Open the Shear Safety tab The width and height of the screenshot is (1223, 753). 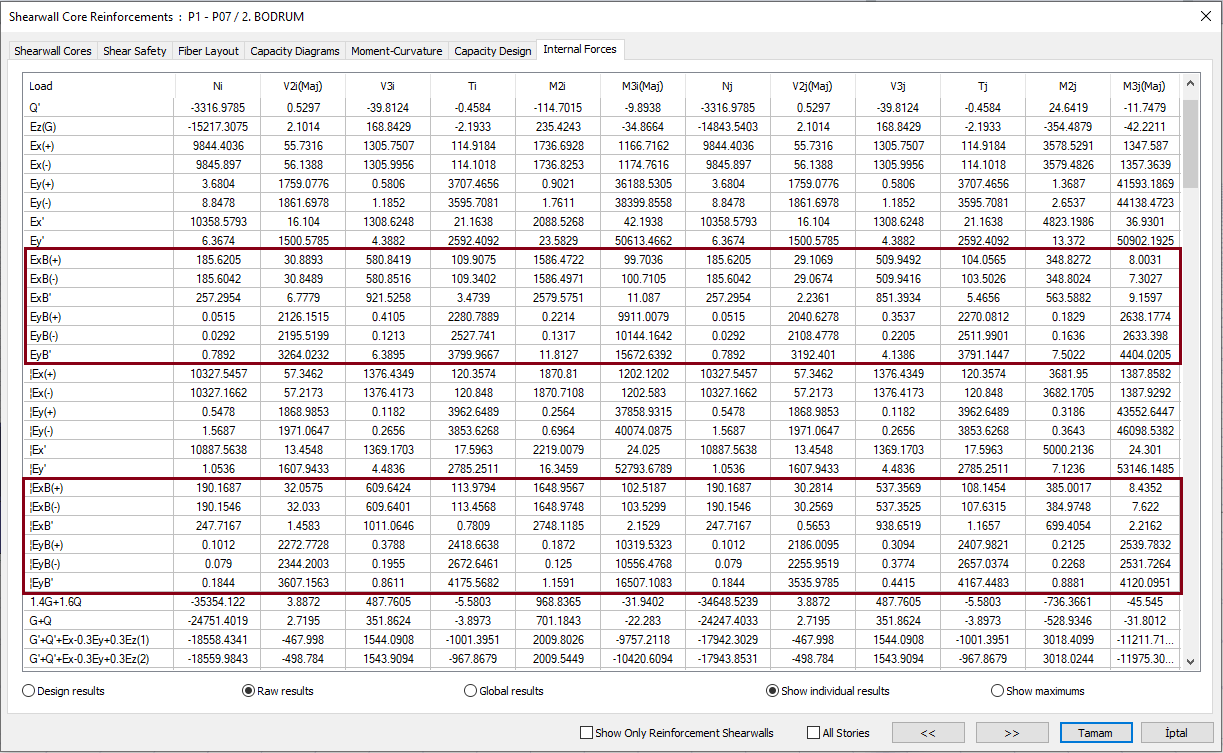tap(135, 51)
